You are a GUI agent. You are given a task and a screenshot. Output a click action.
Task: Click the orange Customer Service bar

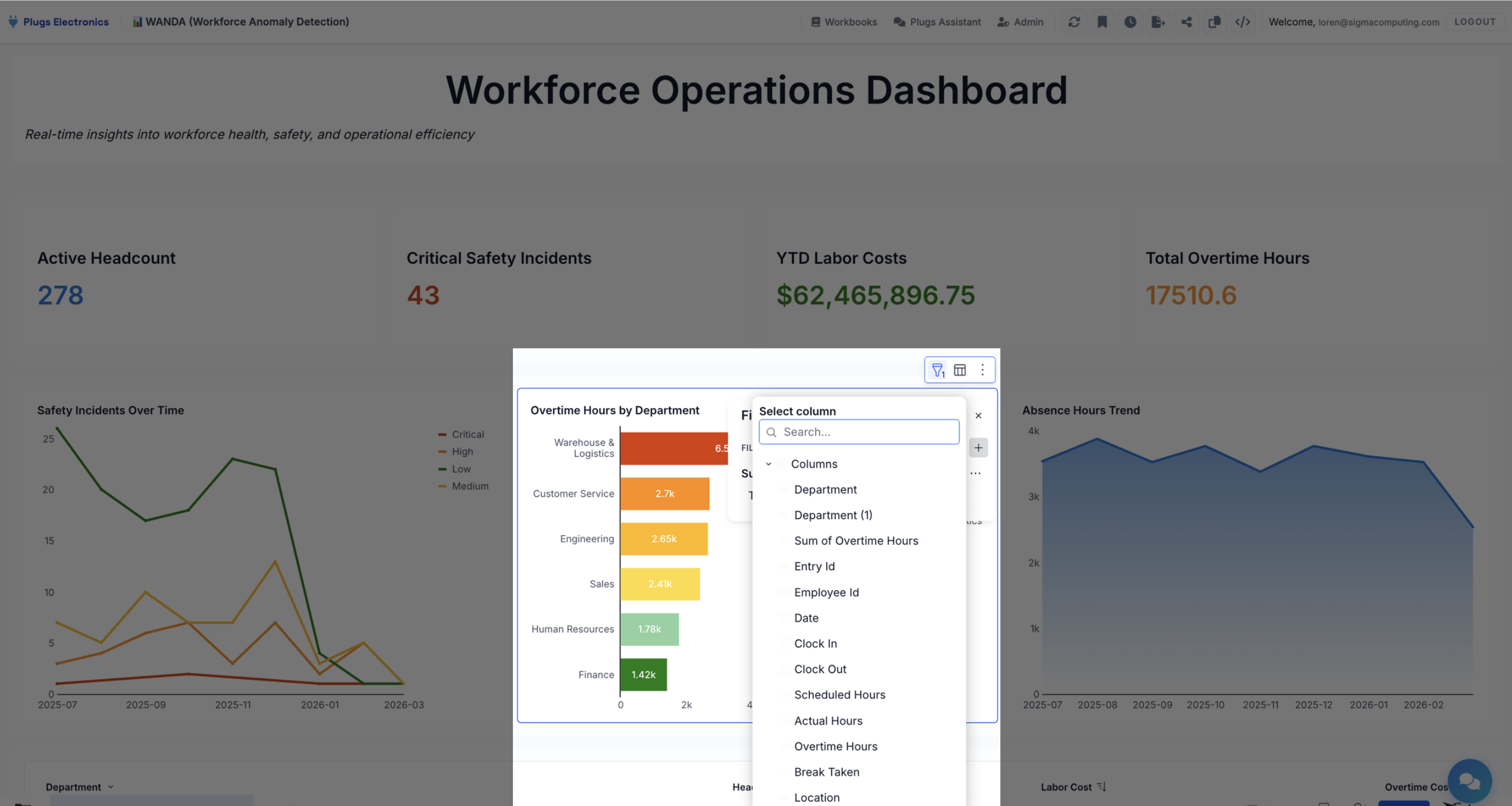tap(664, 494)
